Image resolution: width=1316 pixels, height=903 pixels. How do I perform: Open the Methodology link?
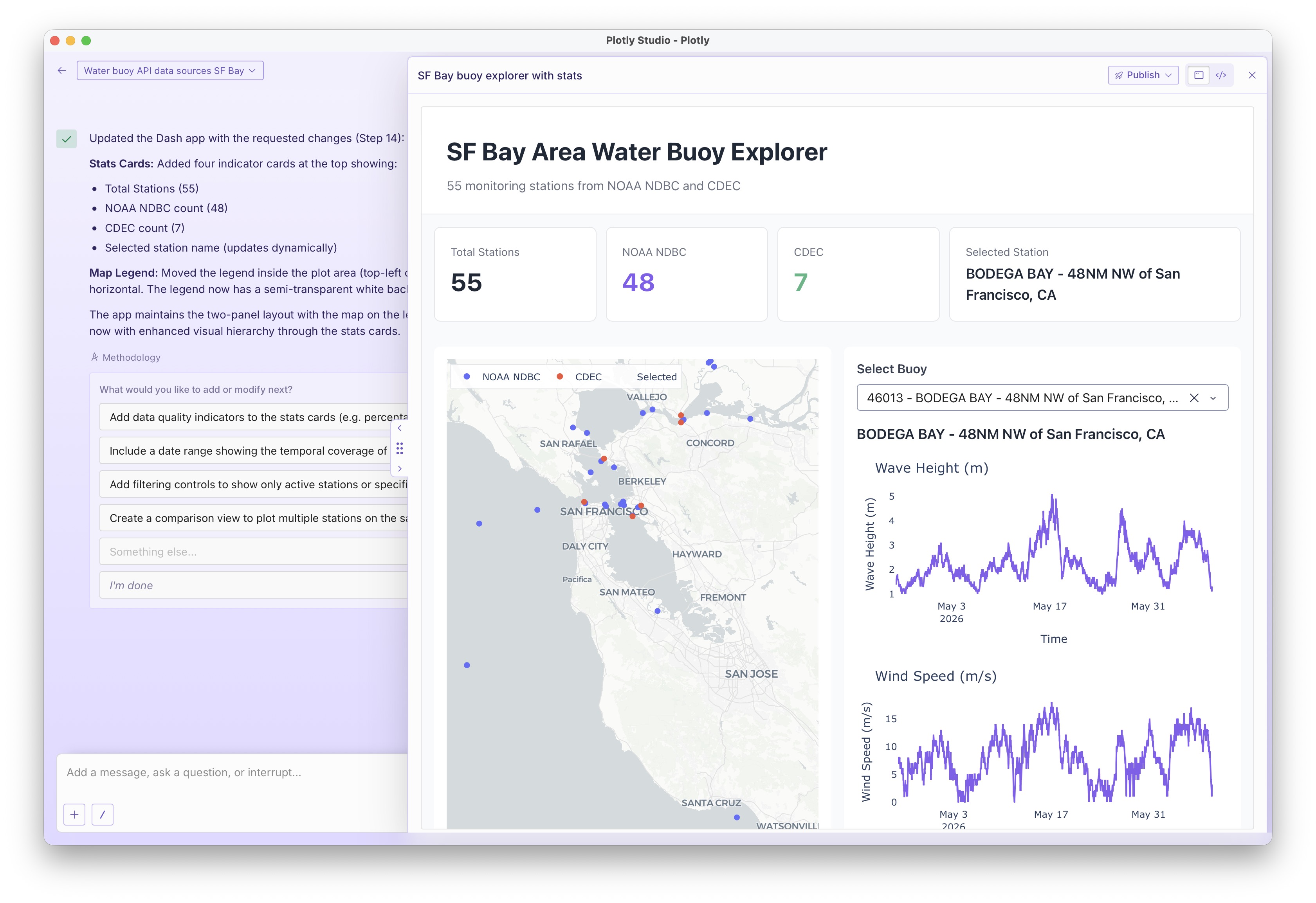tap(126, 357)
